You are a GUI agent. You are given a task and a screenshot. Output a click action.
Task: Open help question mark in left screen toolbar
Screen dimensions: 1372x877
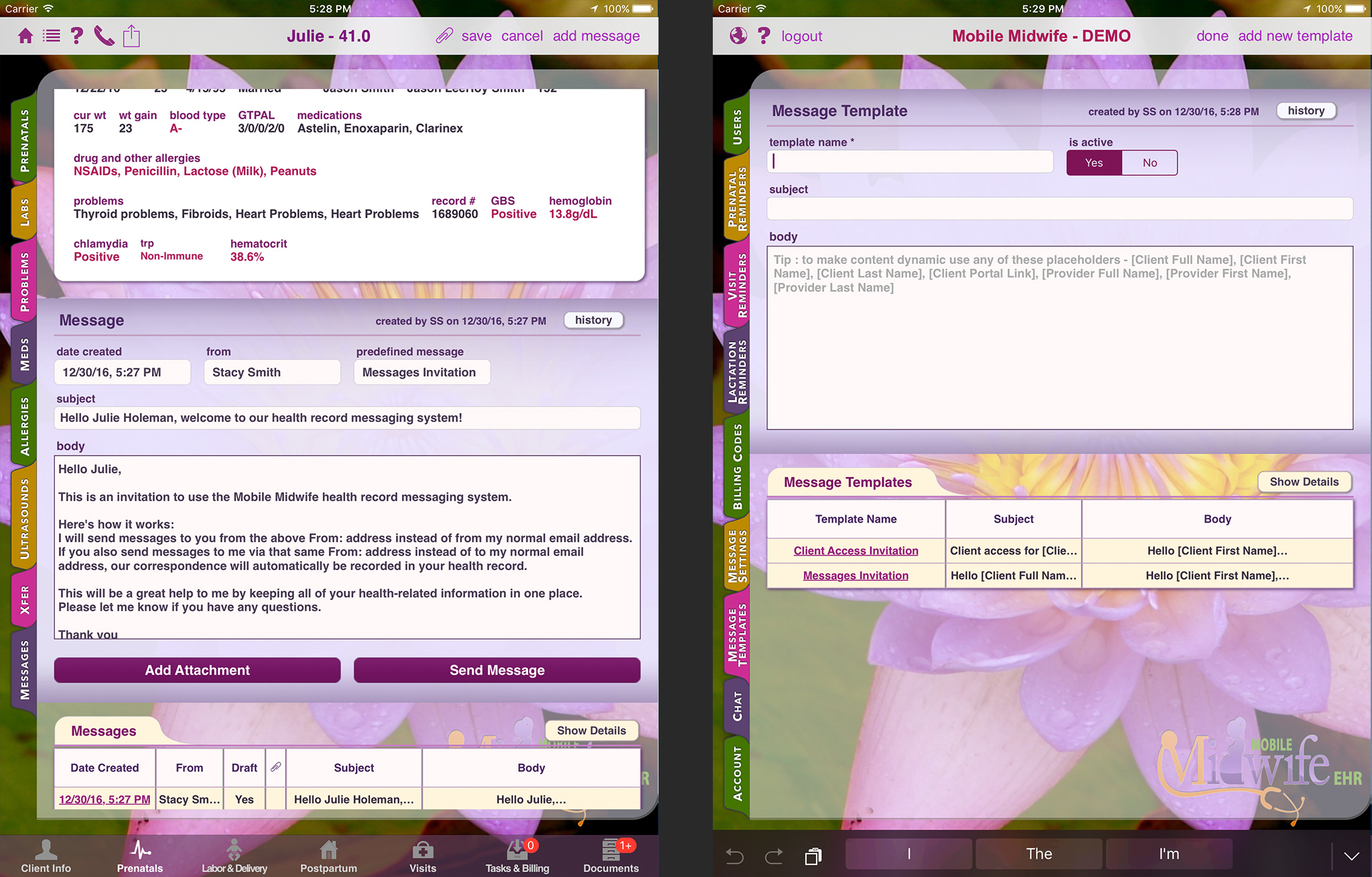(77, 36)
